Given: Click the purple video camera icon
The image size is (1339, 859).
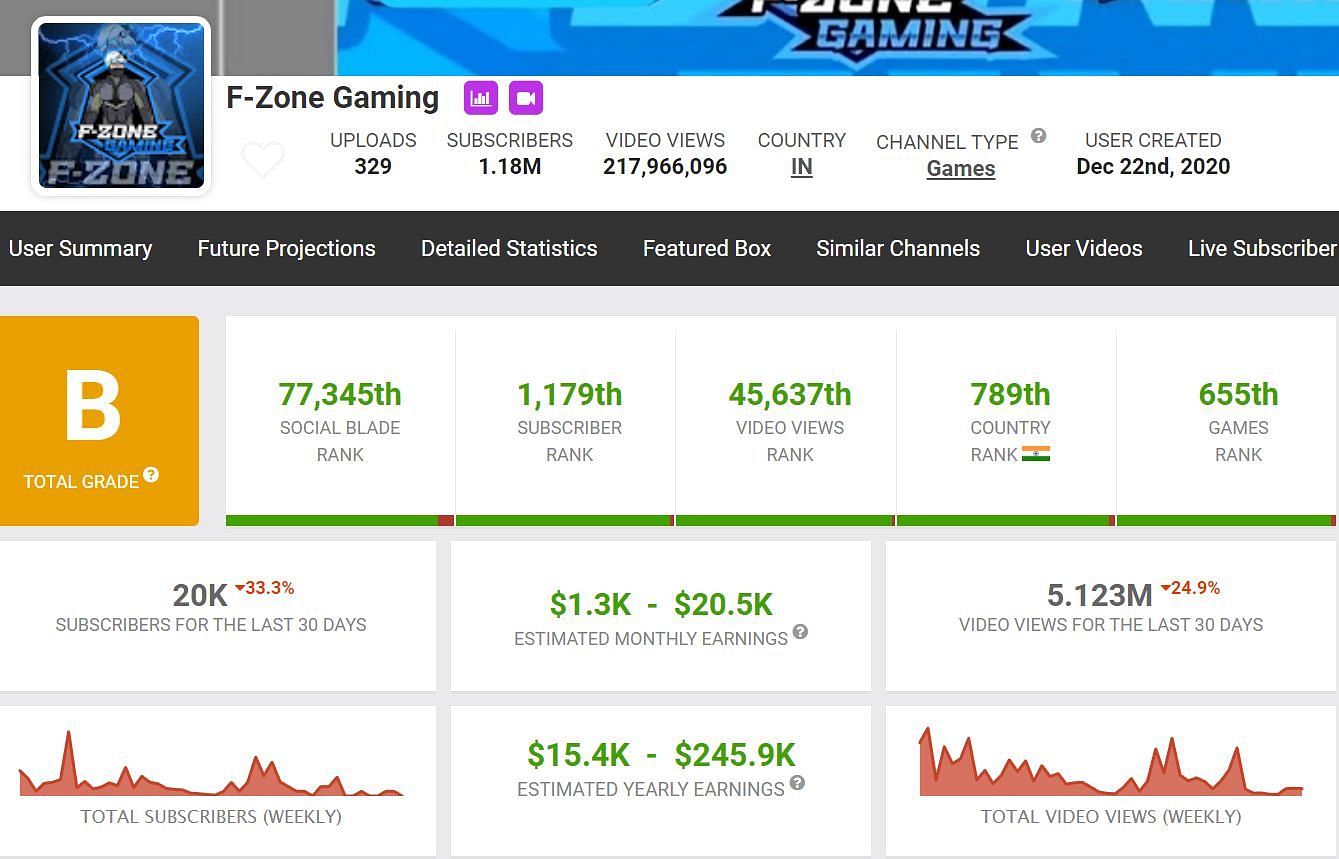Looking at the screenshot, I should [x=526, y=98].
